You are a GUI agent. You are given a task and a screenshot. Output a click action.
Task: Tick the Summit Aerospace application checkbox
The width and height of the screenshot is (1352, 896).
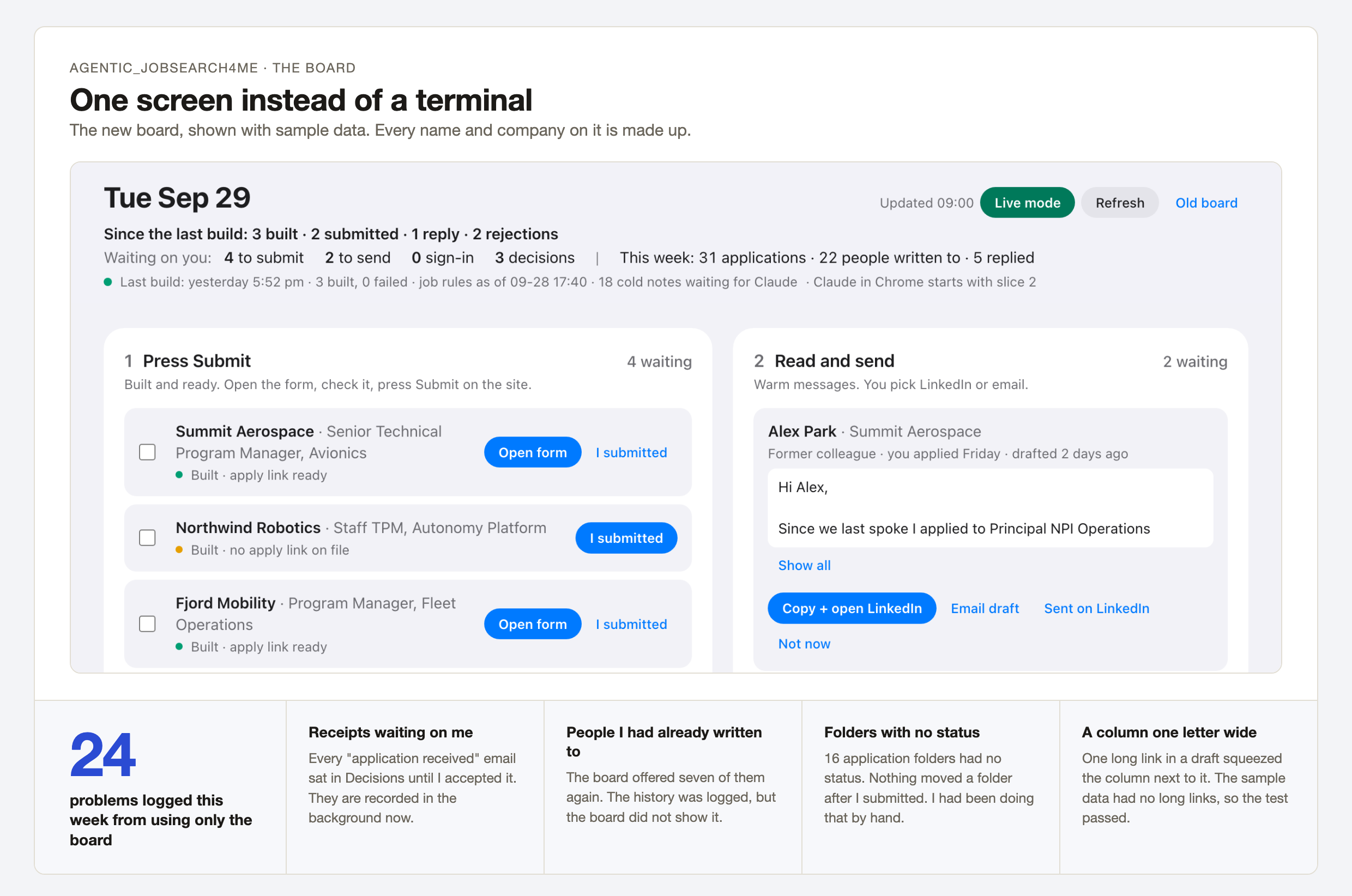click(147, 452)
